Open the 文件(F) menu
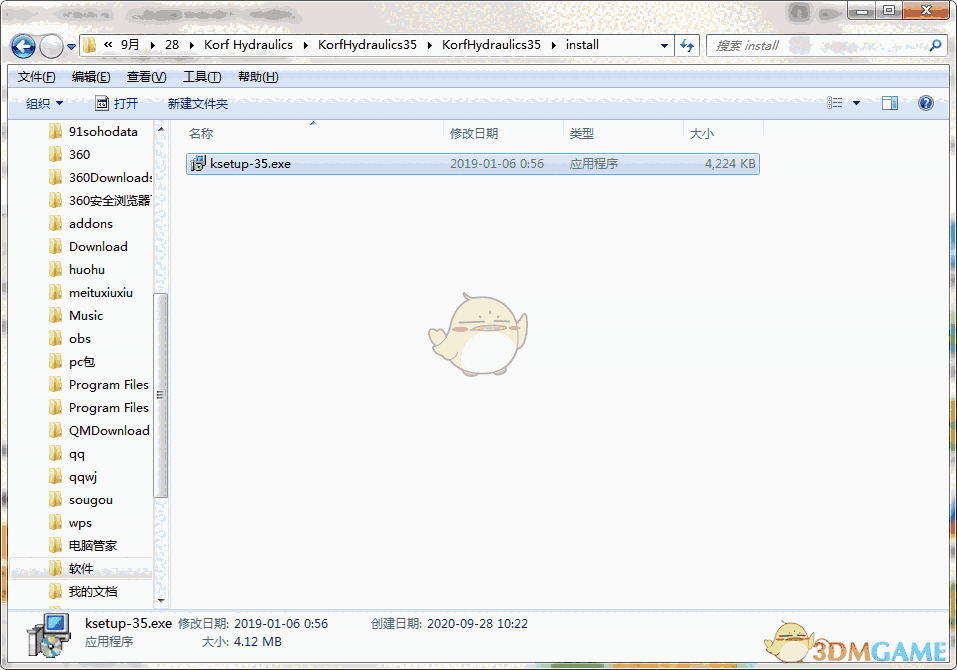Image resolution: width=957 pixels, height=670 pixels. pos(36,77)
